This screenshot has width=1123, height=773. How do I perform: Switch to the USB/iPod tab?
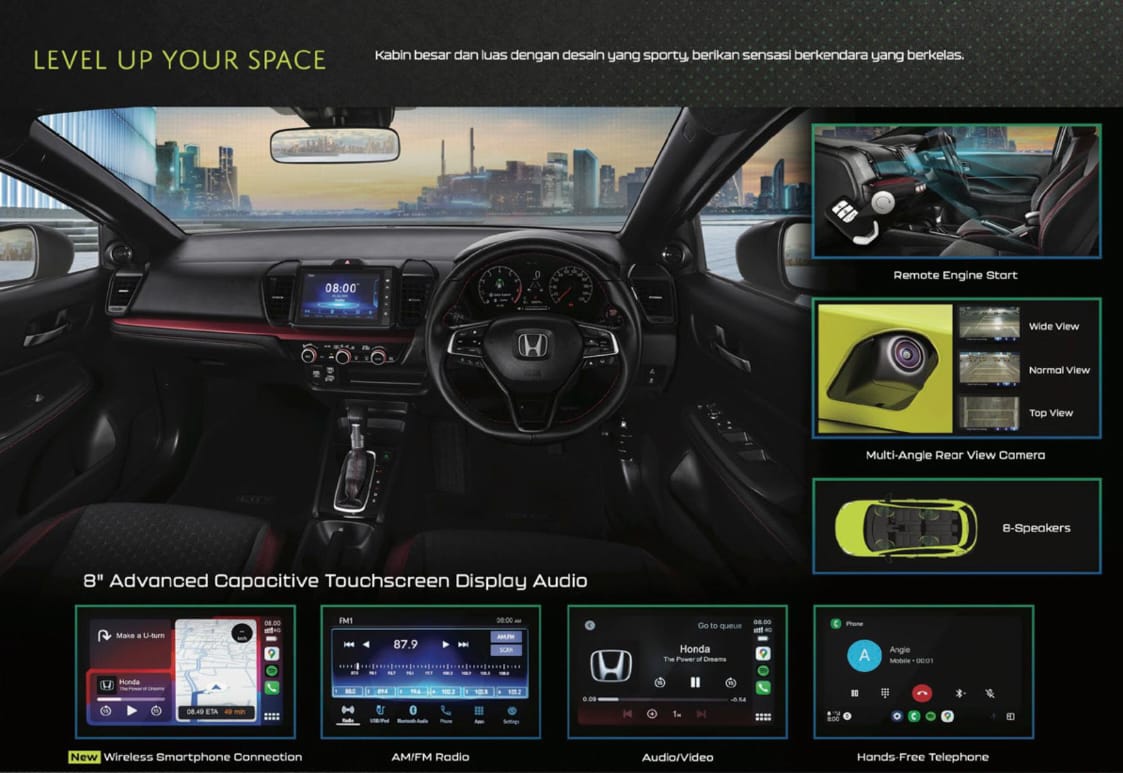coord(380,714)
